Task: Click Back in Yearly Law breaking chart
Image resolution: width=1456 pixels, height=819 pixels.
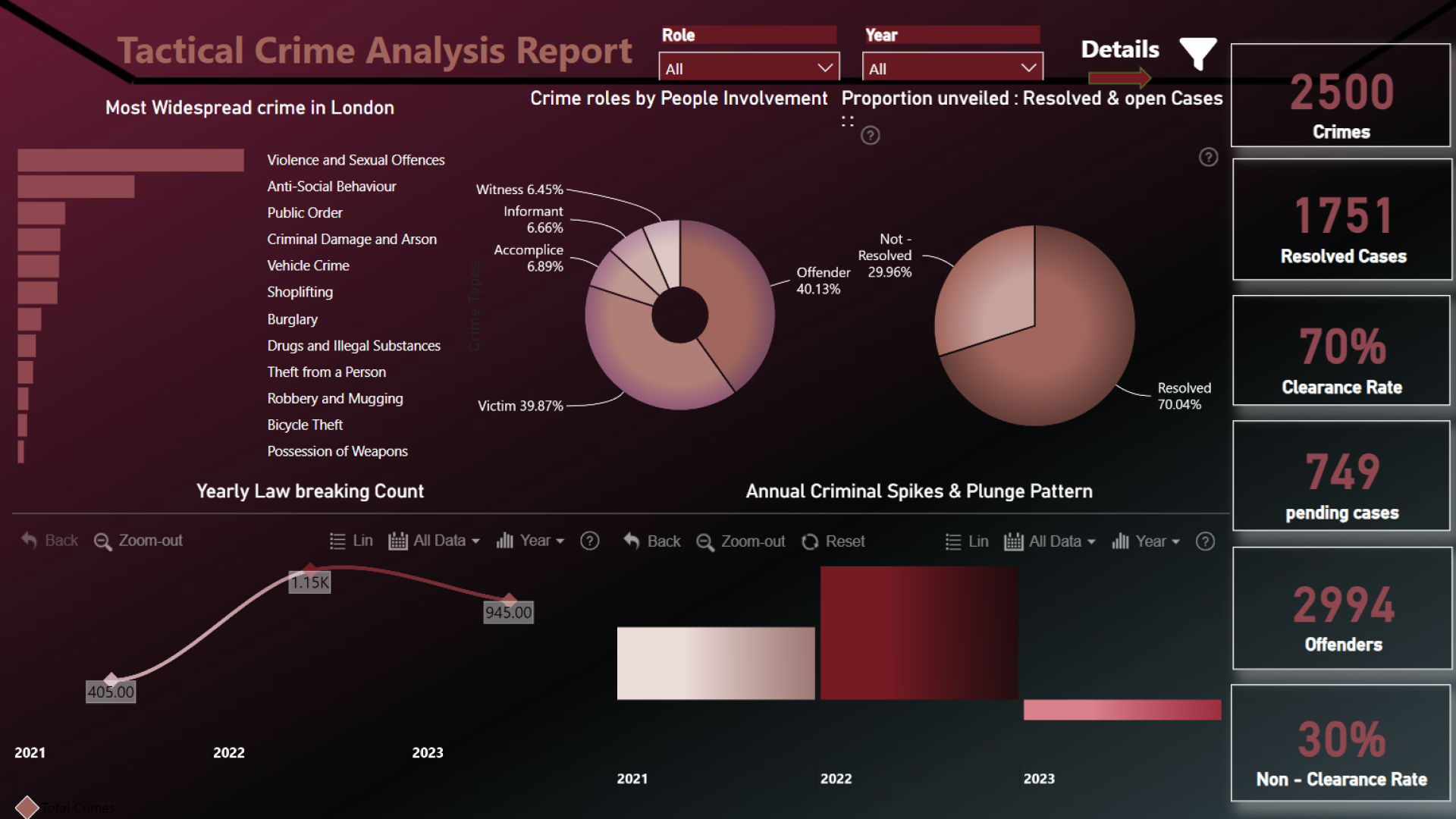Action: (x=50, y=541)
